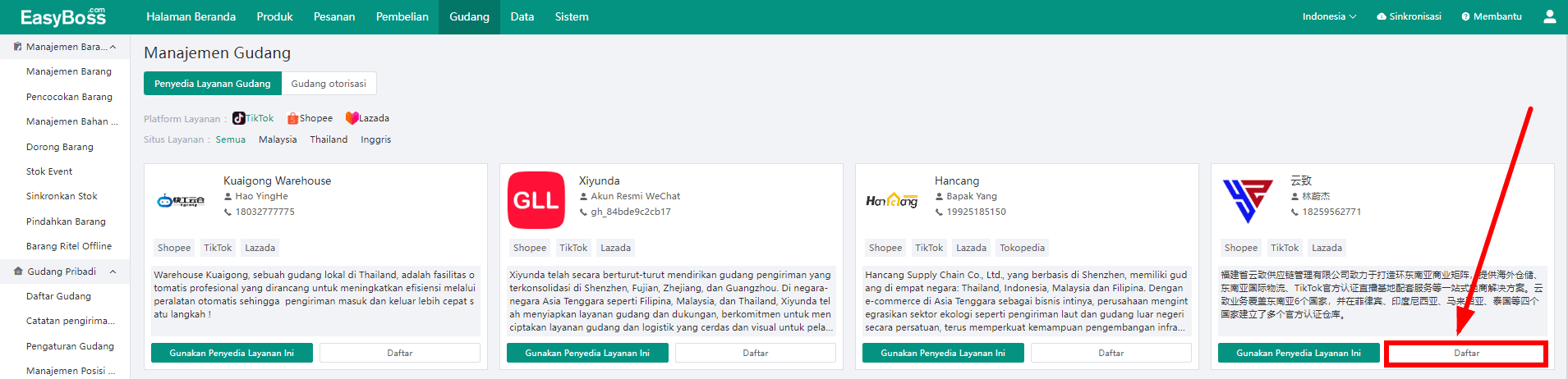Viewport: 1568px width, 379px height.
Task: Collapse the Manajemen Barang sidebar group
Action: [113, 47]
